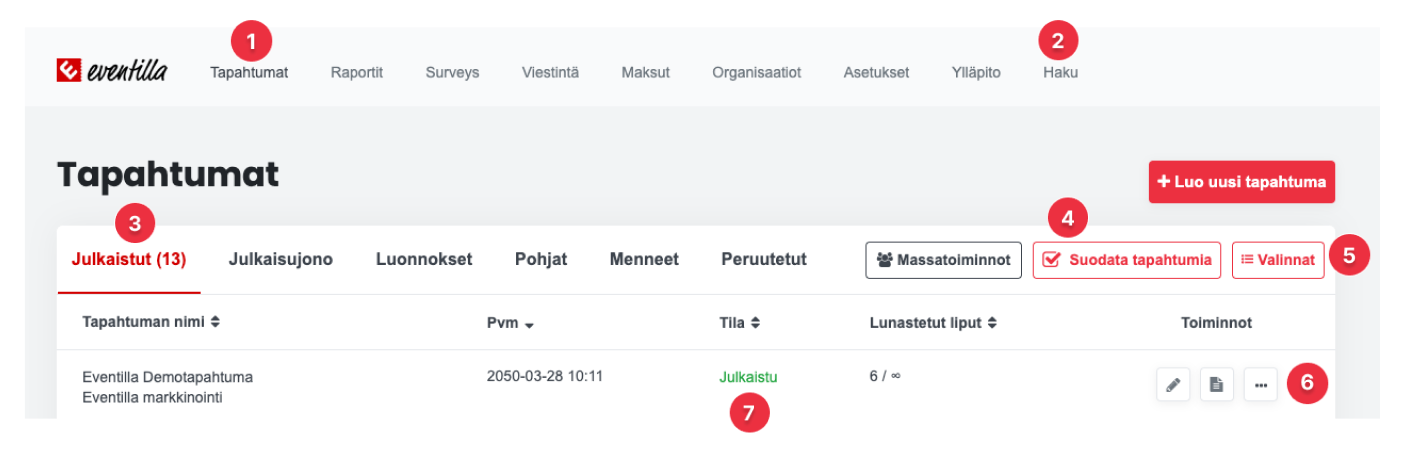The image size is (1414, 468).
Task: Click Suodata tapahtumia filter checkbox button
Action: 1127,260
